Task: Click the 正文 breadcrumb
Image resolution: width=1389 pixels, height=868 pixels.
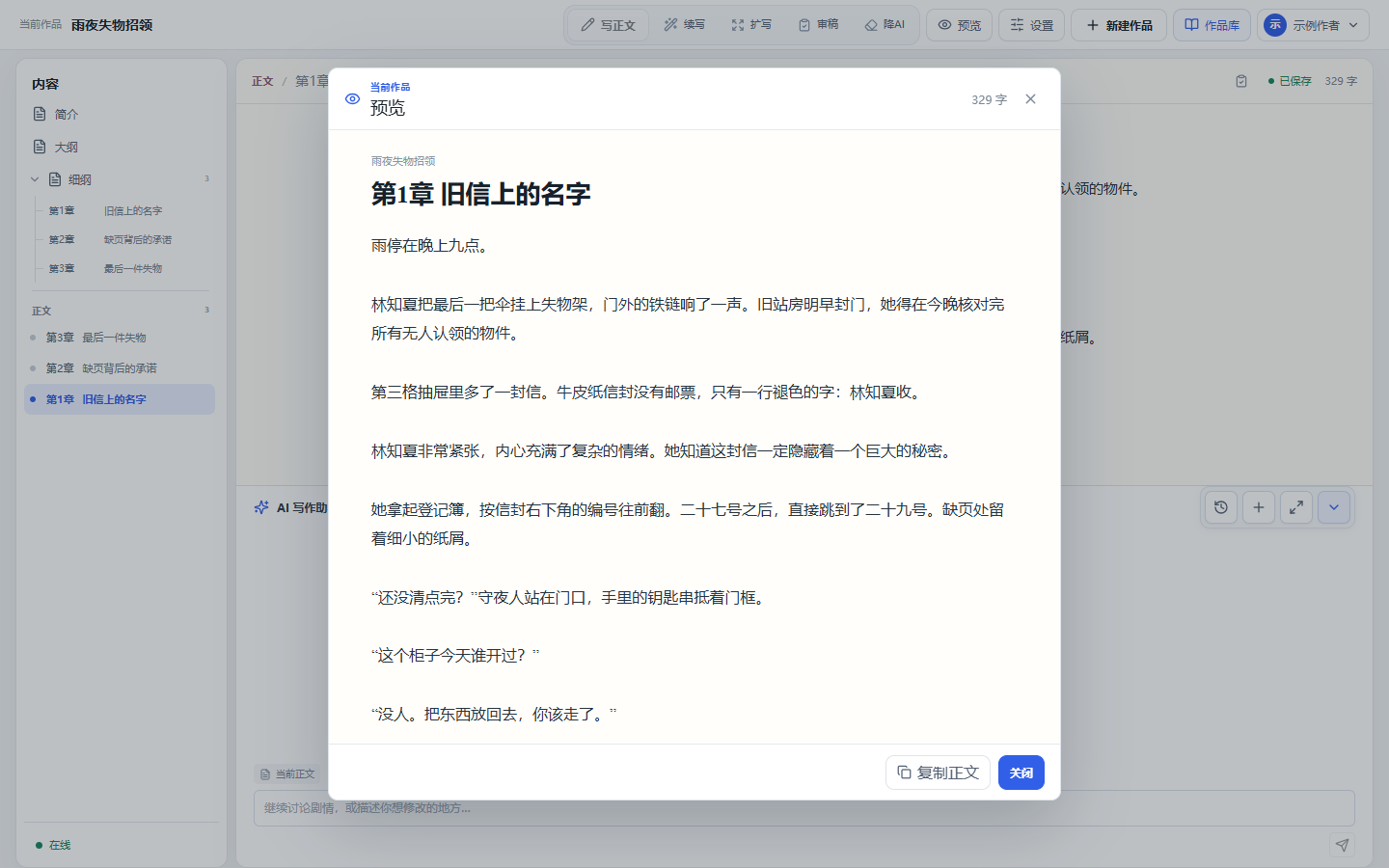Action: pos(262,81)
